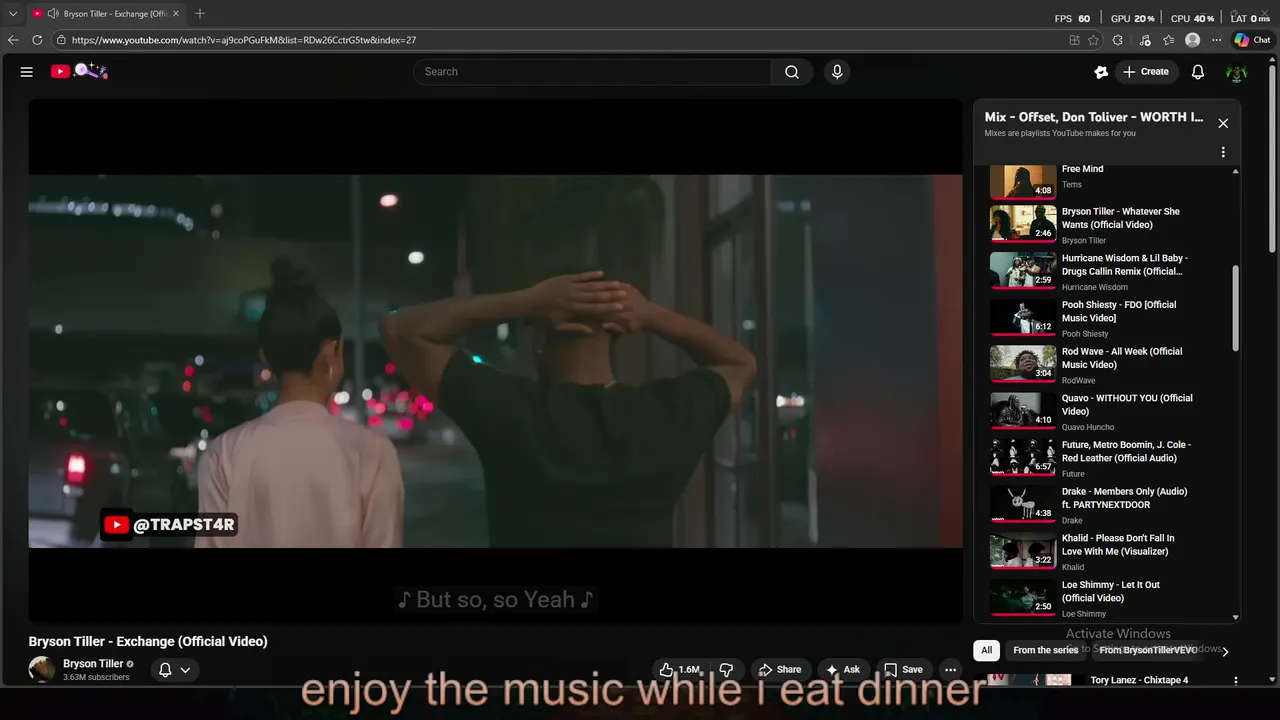Image resolution: width=1280 pixels, height=720 pixels.
Task: Click the 3.63M subscribers text
Action: click(x=96, y=677)
